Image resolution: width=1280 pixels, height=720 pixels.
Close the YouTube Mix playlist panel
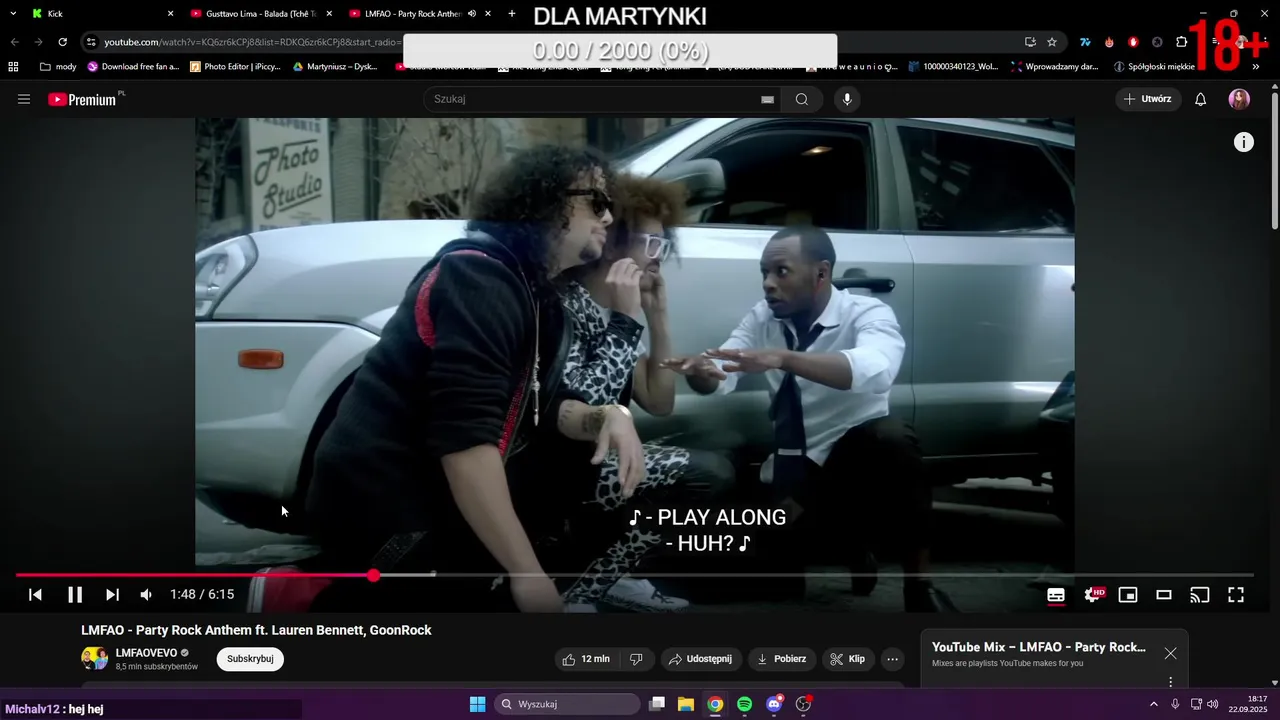click(x=1170, y=653)
